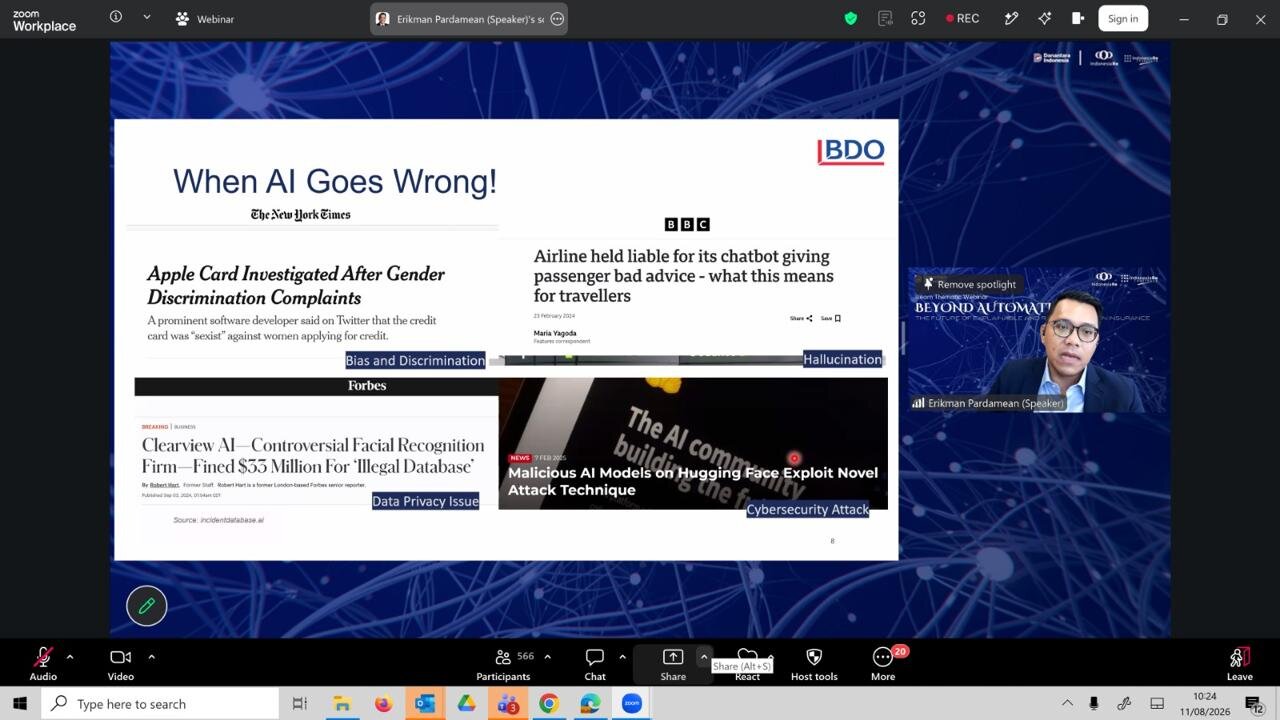
Task: Expand the Participants options arrow
Action: (x=547, y=657)
